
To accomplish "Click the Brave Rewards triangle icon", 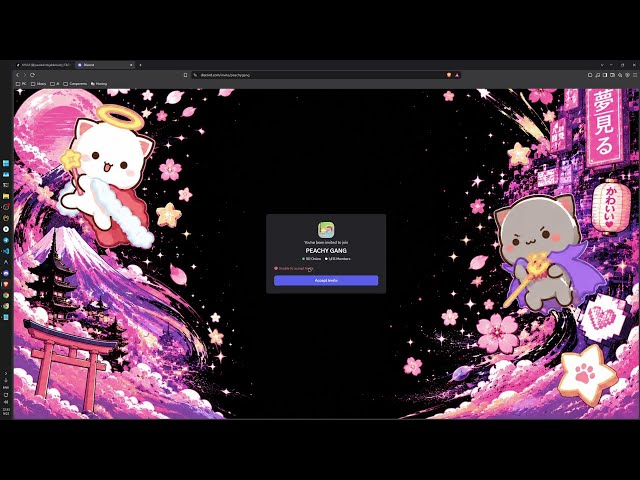I will [x=457, y=75].
